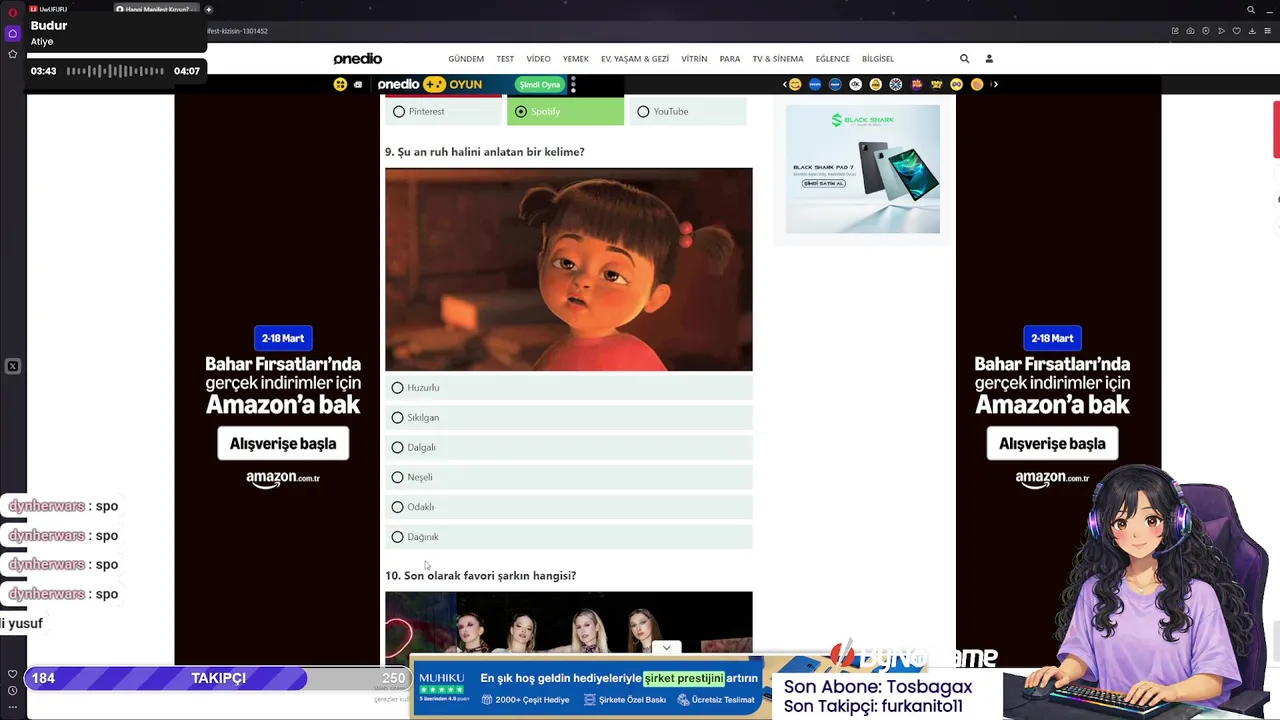Open the Opera menu icon

coord(12,13)
